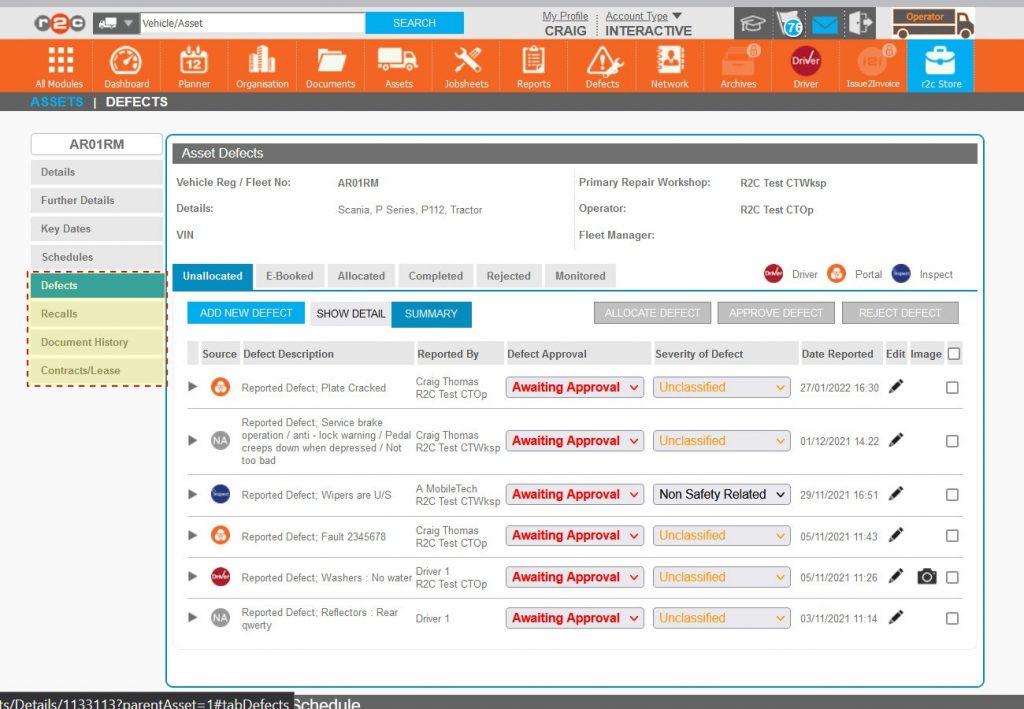Click the ADD NEW DEFECT button

tap(246, 313)
